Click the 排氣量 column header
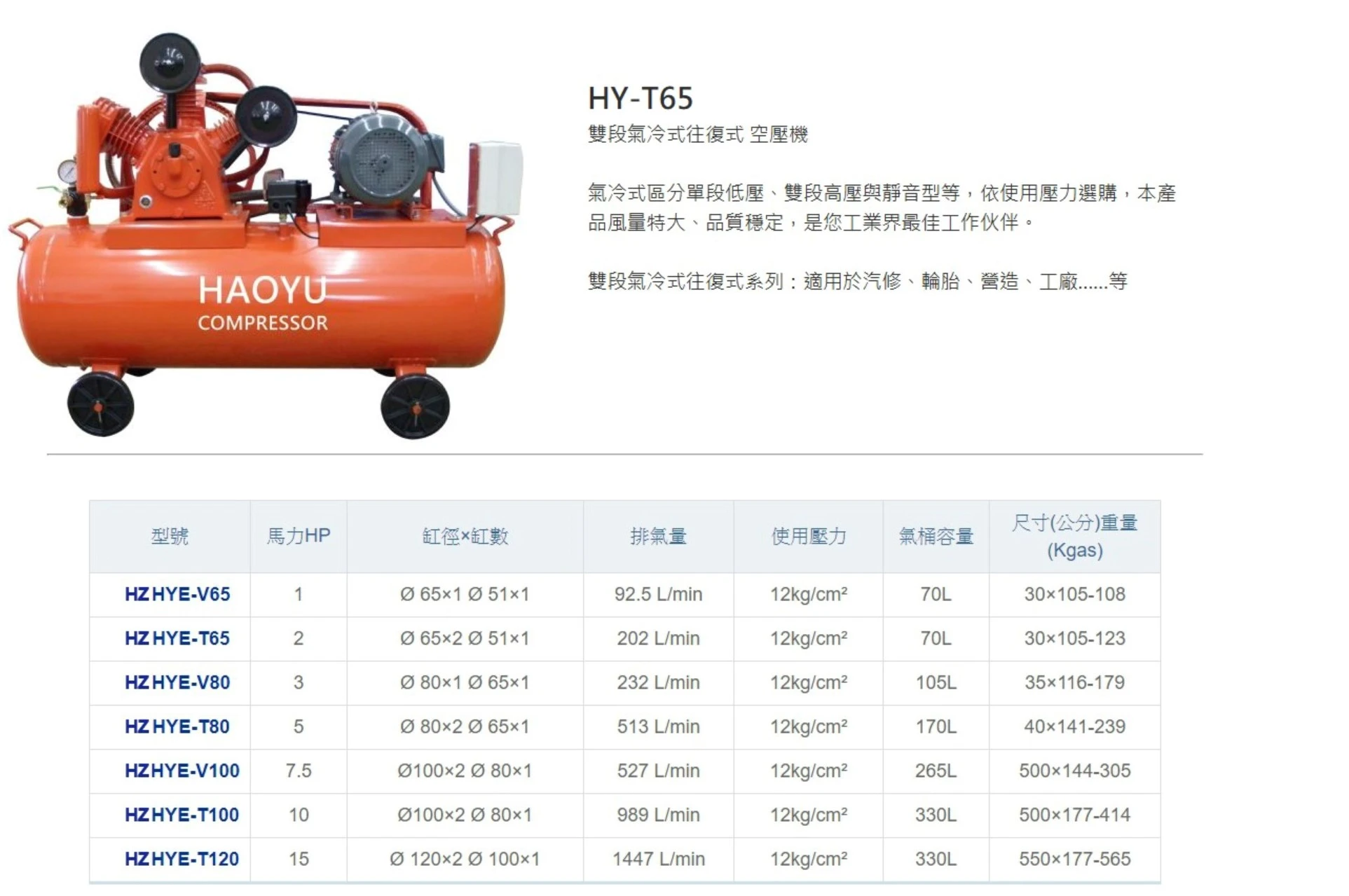This screenshot has width=1349, height=896. point(658,537)
